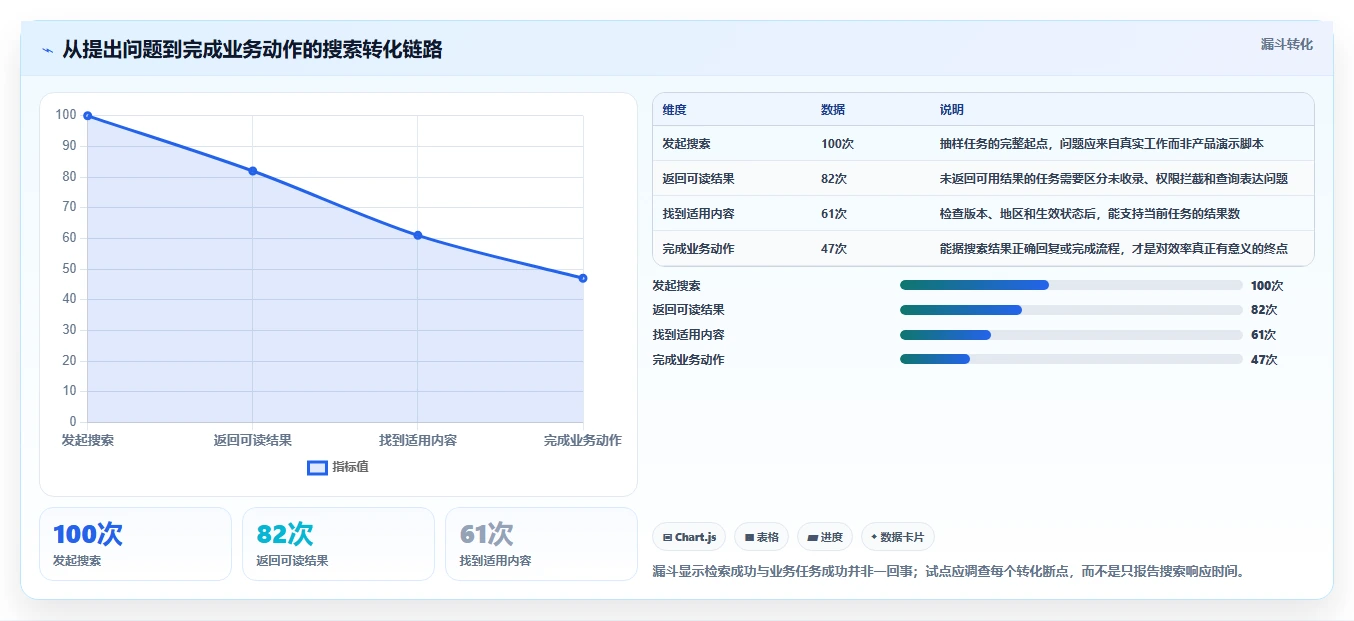Click the 表格 tag chip
Viewport: 1354px width, 621px height.
761,537
